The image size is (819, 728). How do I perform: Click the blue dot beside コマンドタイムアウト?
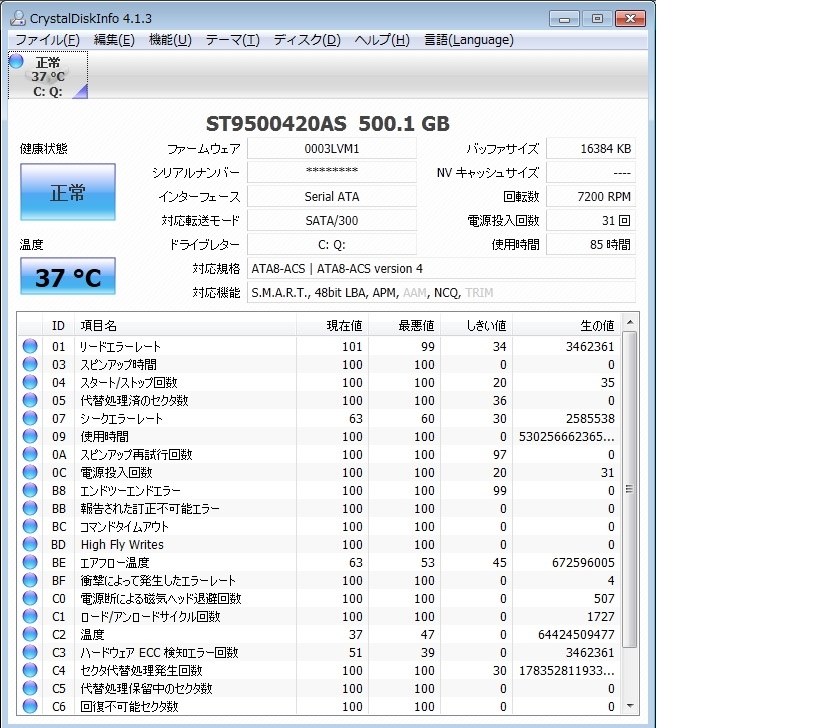pos(29,527)
